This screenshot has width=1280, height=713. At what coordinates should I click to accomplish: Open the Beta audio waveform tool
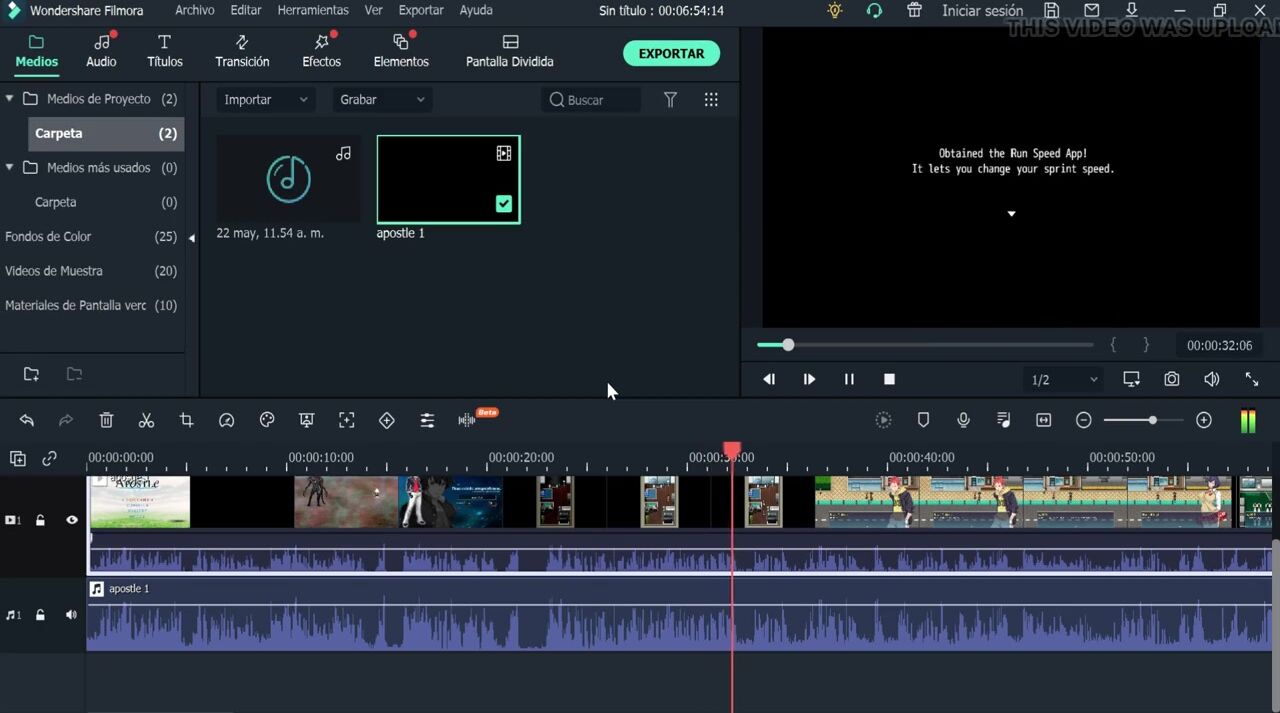467,420
